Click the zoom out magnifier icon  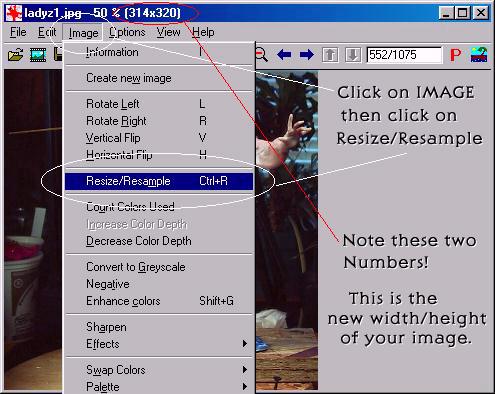[x=262, y=55]
